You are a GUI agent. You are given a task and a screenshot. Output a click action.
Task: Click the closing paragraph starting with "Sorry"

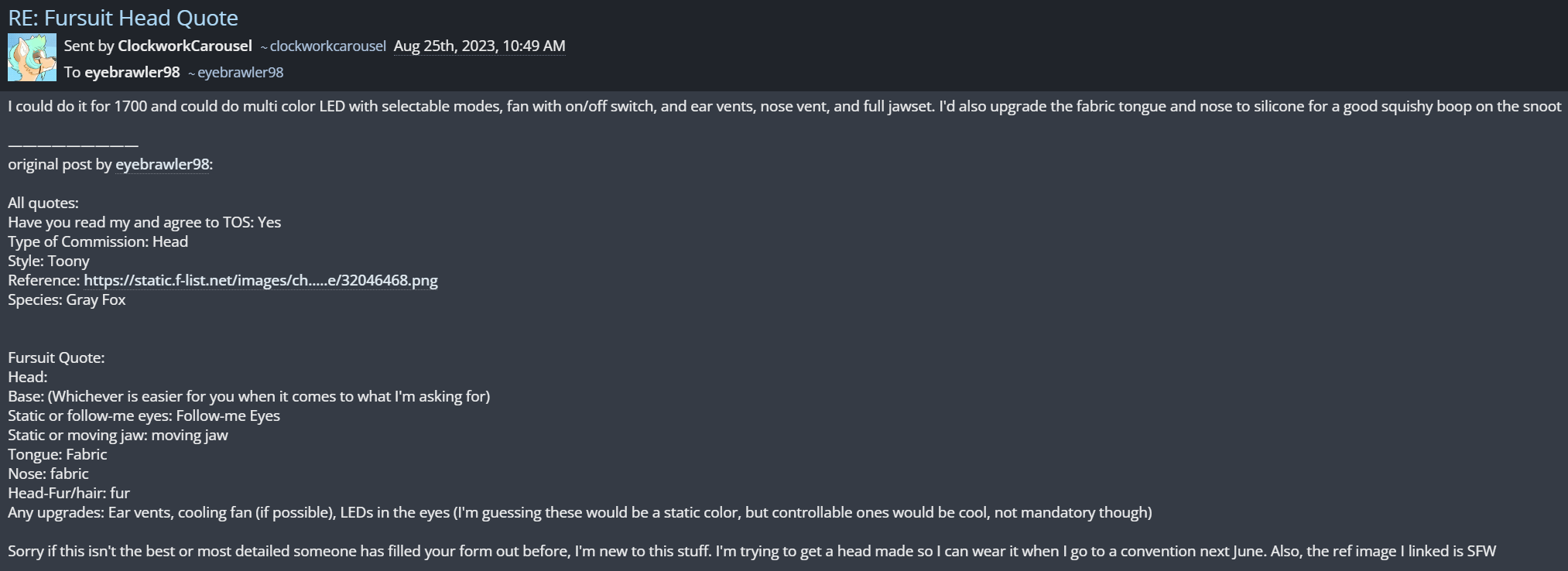point(751,551)
